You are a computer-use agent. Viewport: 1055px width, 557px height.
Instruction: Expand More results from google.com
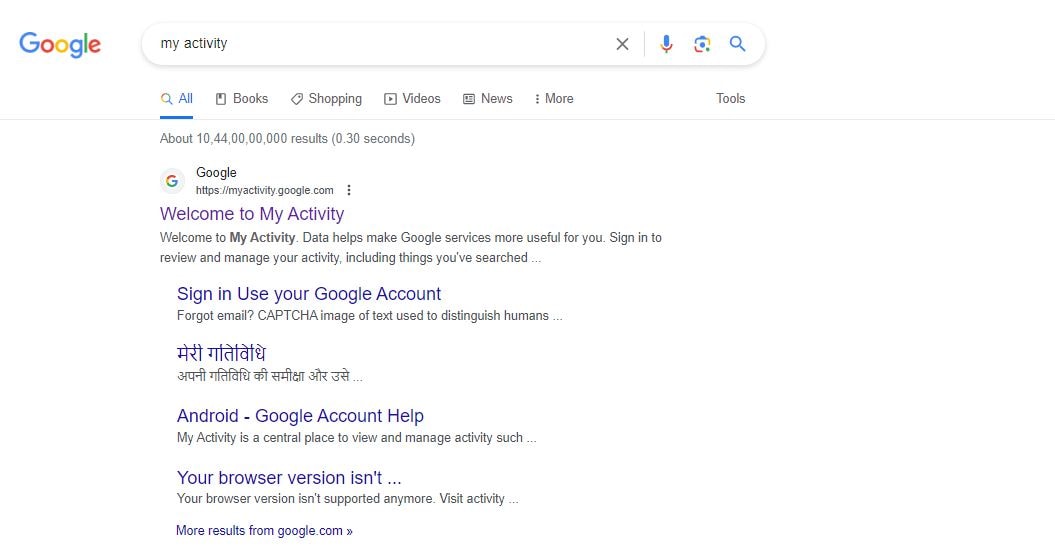[x=264, y=531]
